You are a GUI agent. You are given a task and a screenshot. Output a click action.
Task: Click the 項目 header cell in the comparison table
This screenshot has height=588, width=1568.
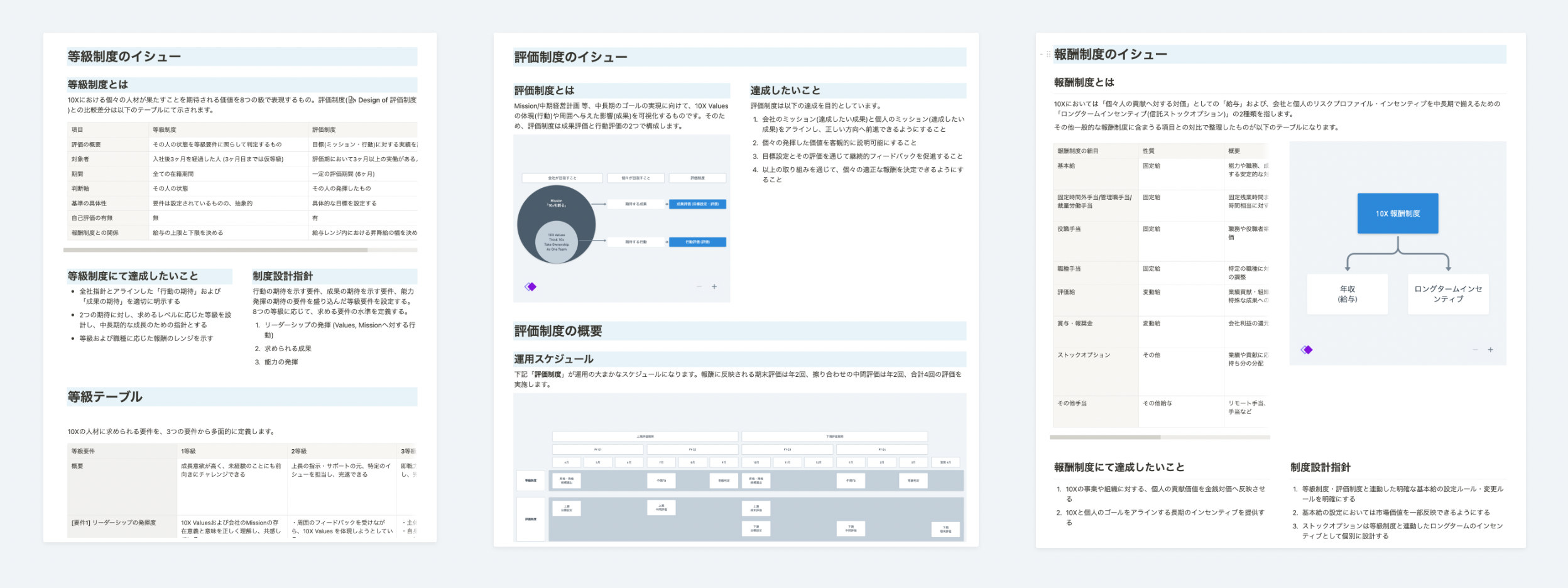(107, 129)
